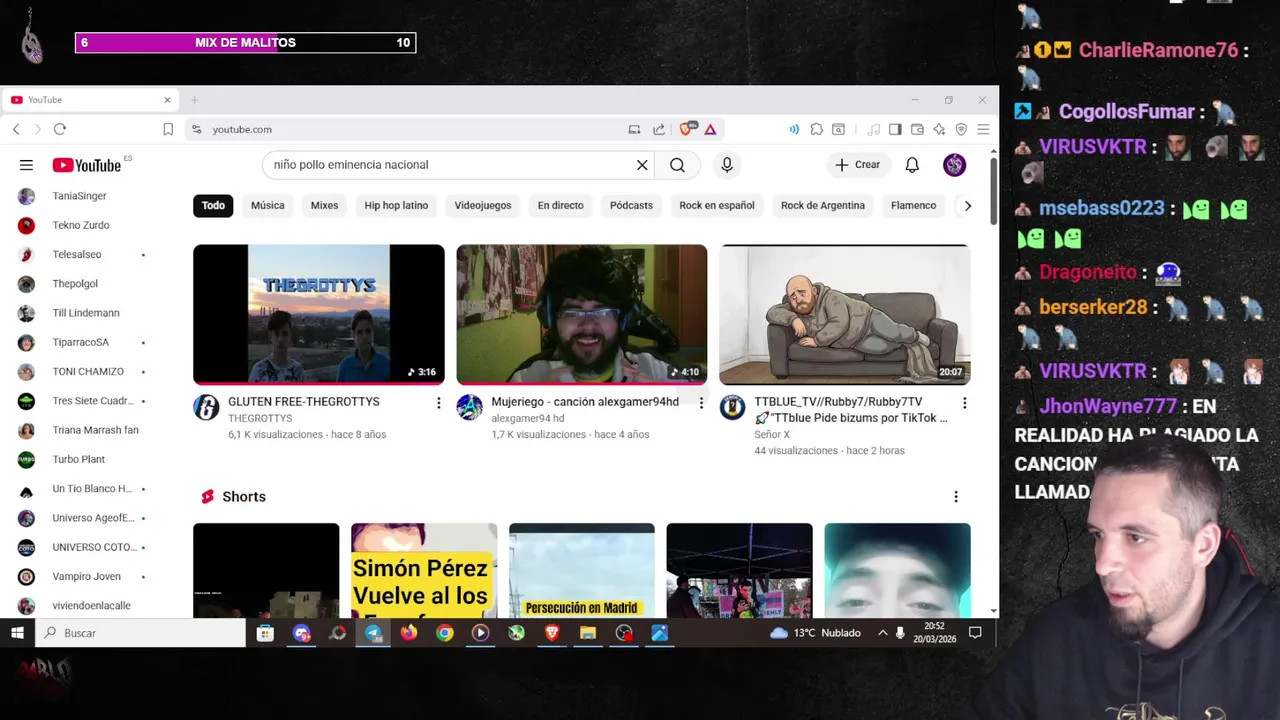Clear the search box with the X
This screenshot has height=720, width=1280.
[642, 165]
